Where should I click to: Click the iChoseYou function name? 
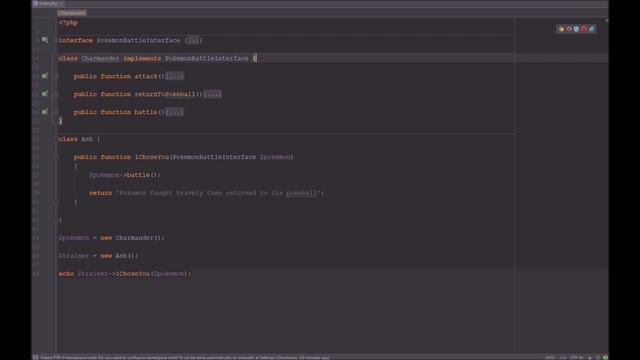pos(151,157)
